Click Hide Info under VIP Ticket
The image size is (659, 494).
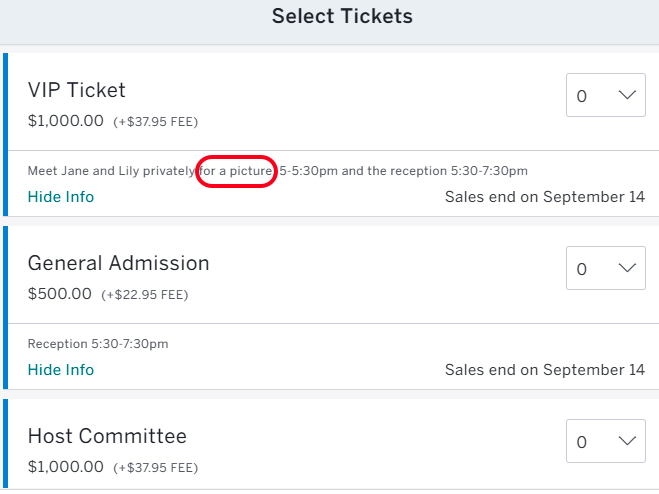[x=61, y=197]
